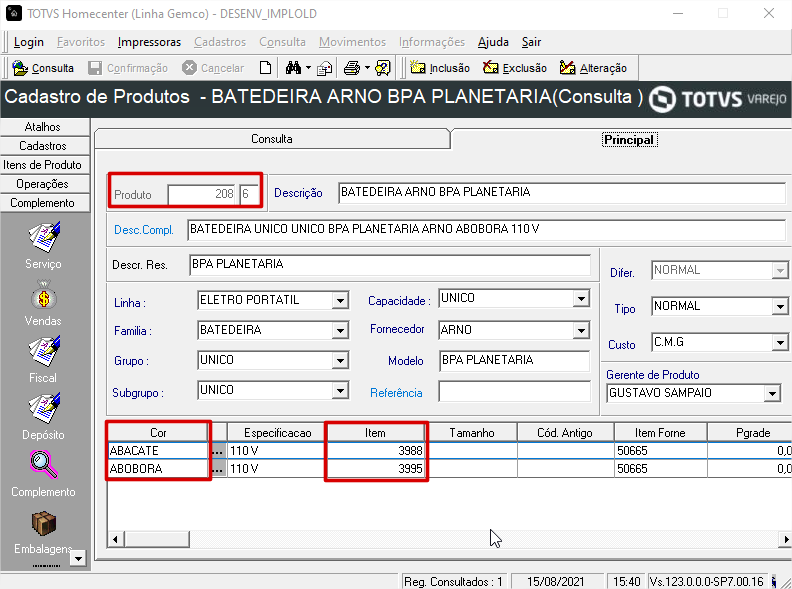Select the ABACATE color cell
Viewport: 792px width, 589px height.
(158, 451)
